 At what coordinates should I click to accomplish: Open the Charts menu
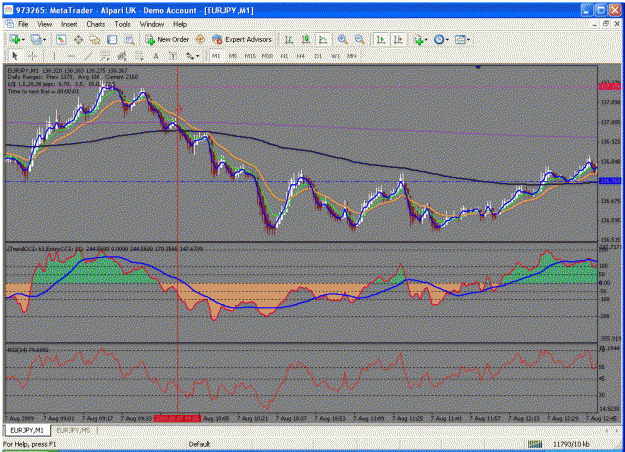96,24
